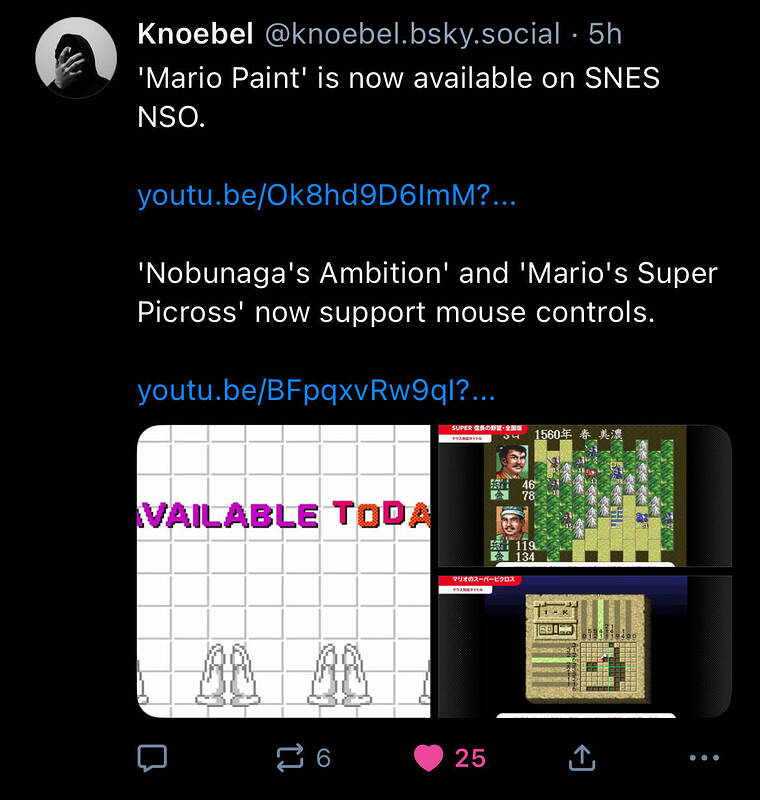Image resolution: width=760 pixels, height=800 pixels.
Task: Click the Knoebel display name
Action: point(195,34)
